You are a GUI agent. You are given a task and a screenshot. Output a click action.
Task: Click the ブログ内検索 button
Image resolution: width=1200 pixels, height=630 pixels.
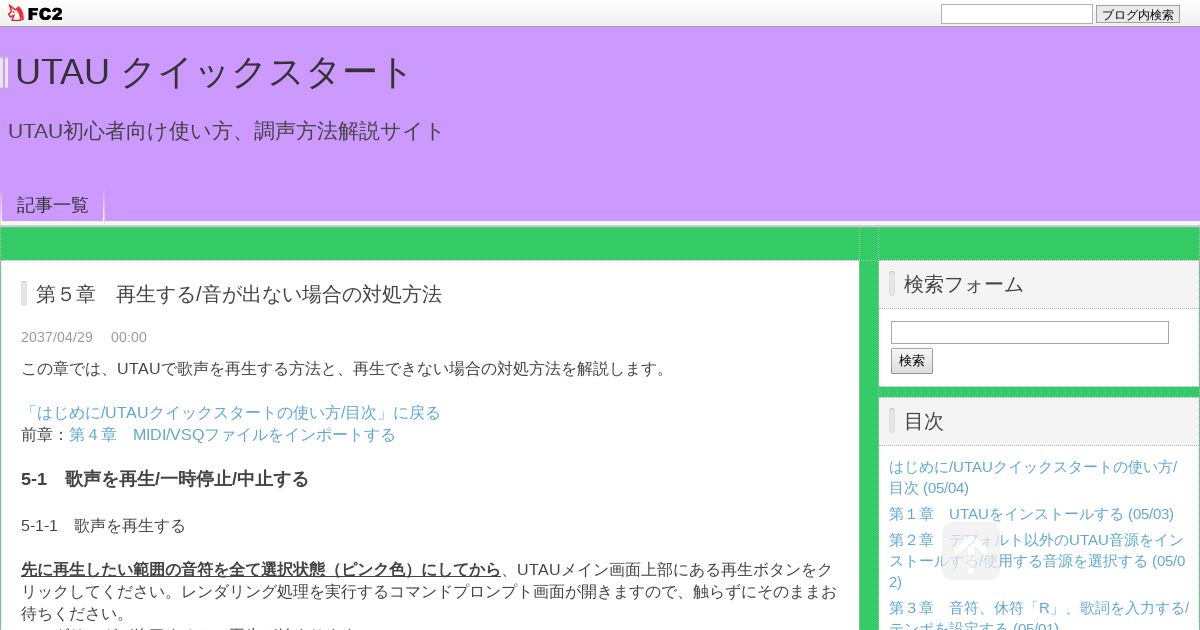pos(1137,14)
